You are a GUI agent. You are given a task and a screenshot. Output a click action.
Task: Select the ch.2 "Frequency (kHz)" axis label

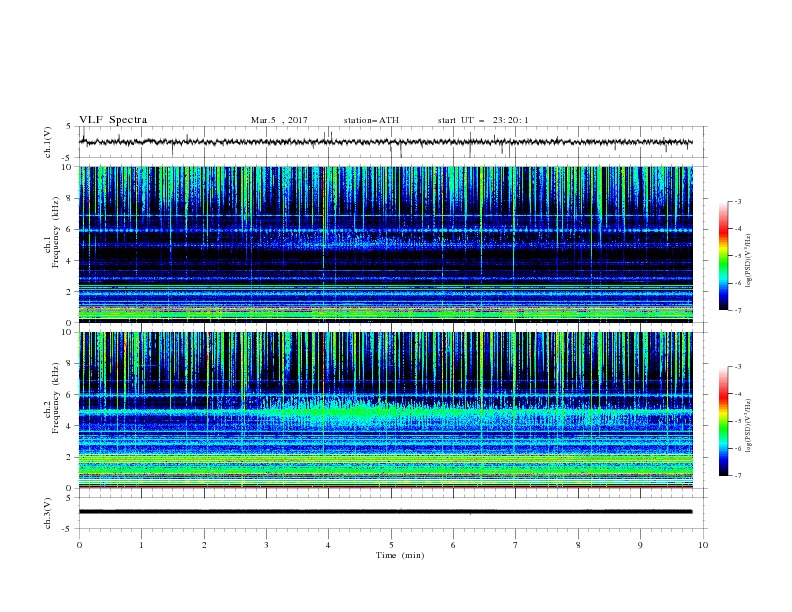56,397
